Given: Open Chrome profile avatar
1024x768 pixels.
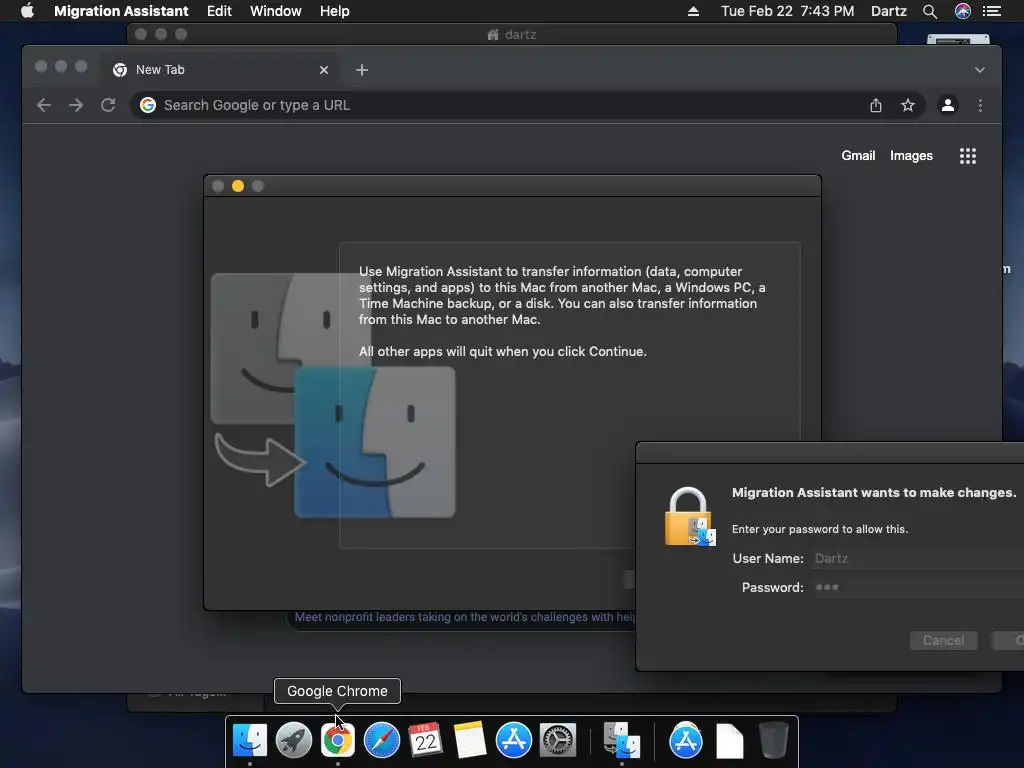Looking at the screenshot, I should click(948, 105).
